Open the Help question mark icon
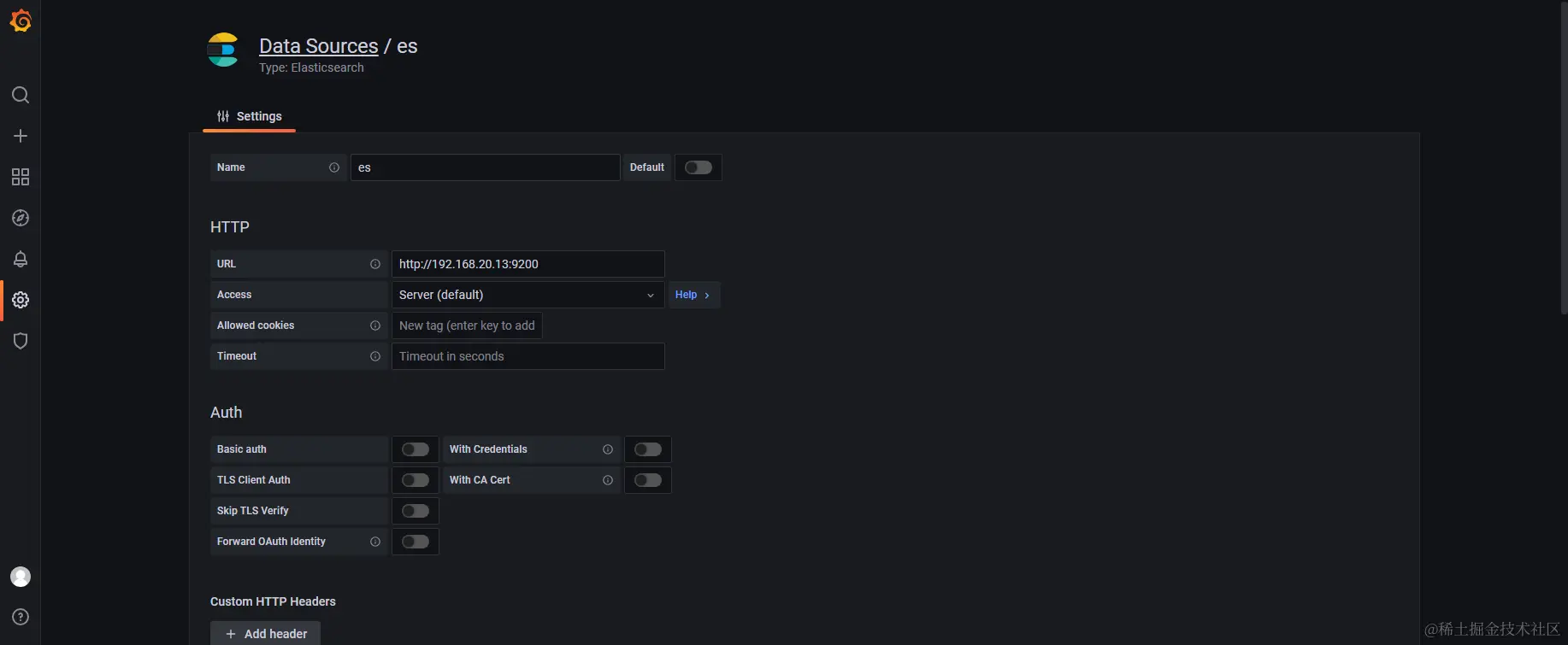The height and width of the screenshot is (645, 1568). [x=21, y=617]
